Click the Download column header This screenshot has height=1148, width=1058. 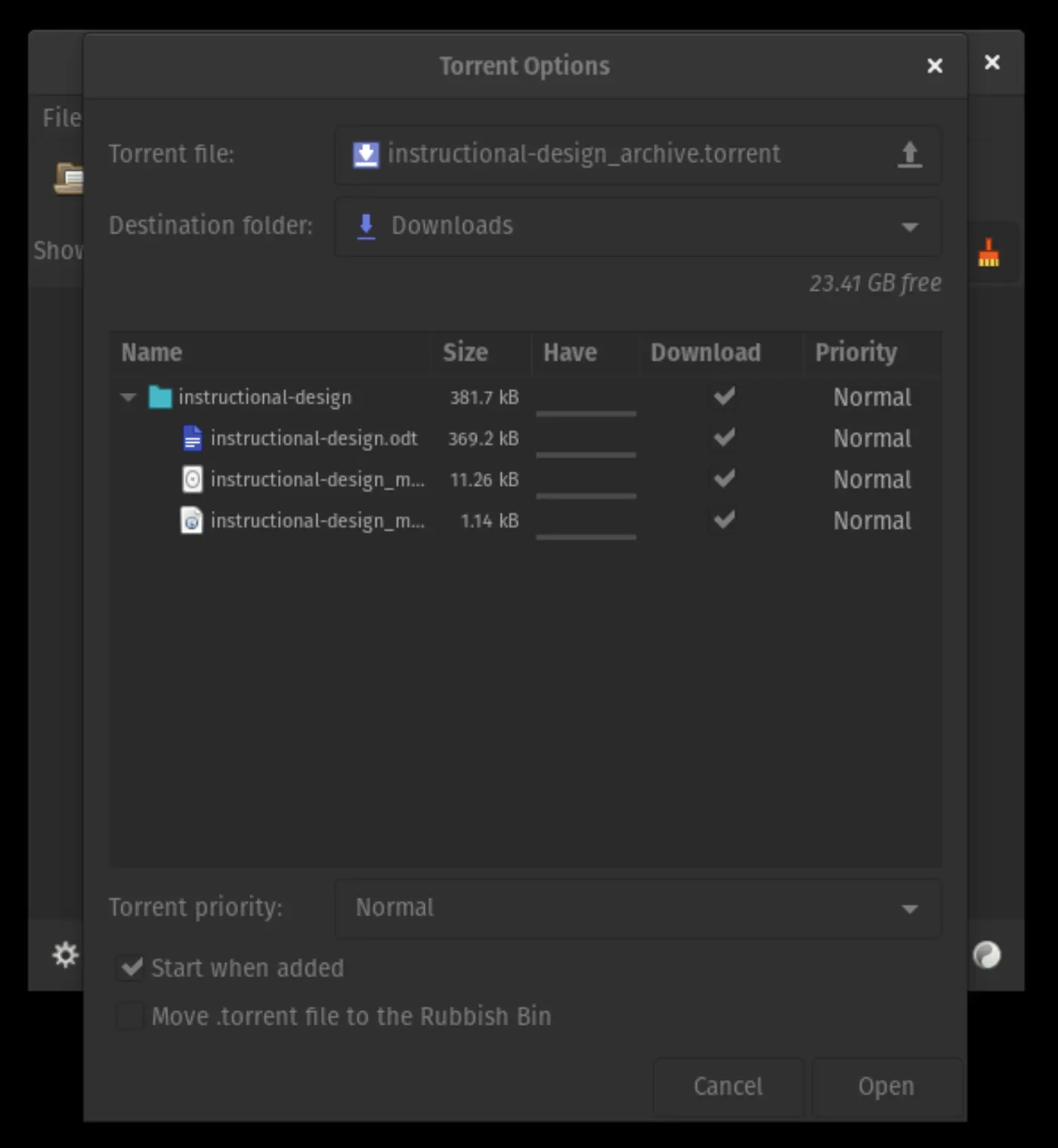(x=720, y=353)
